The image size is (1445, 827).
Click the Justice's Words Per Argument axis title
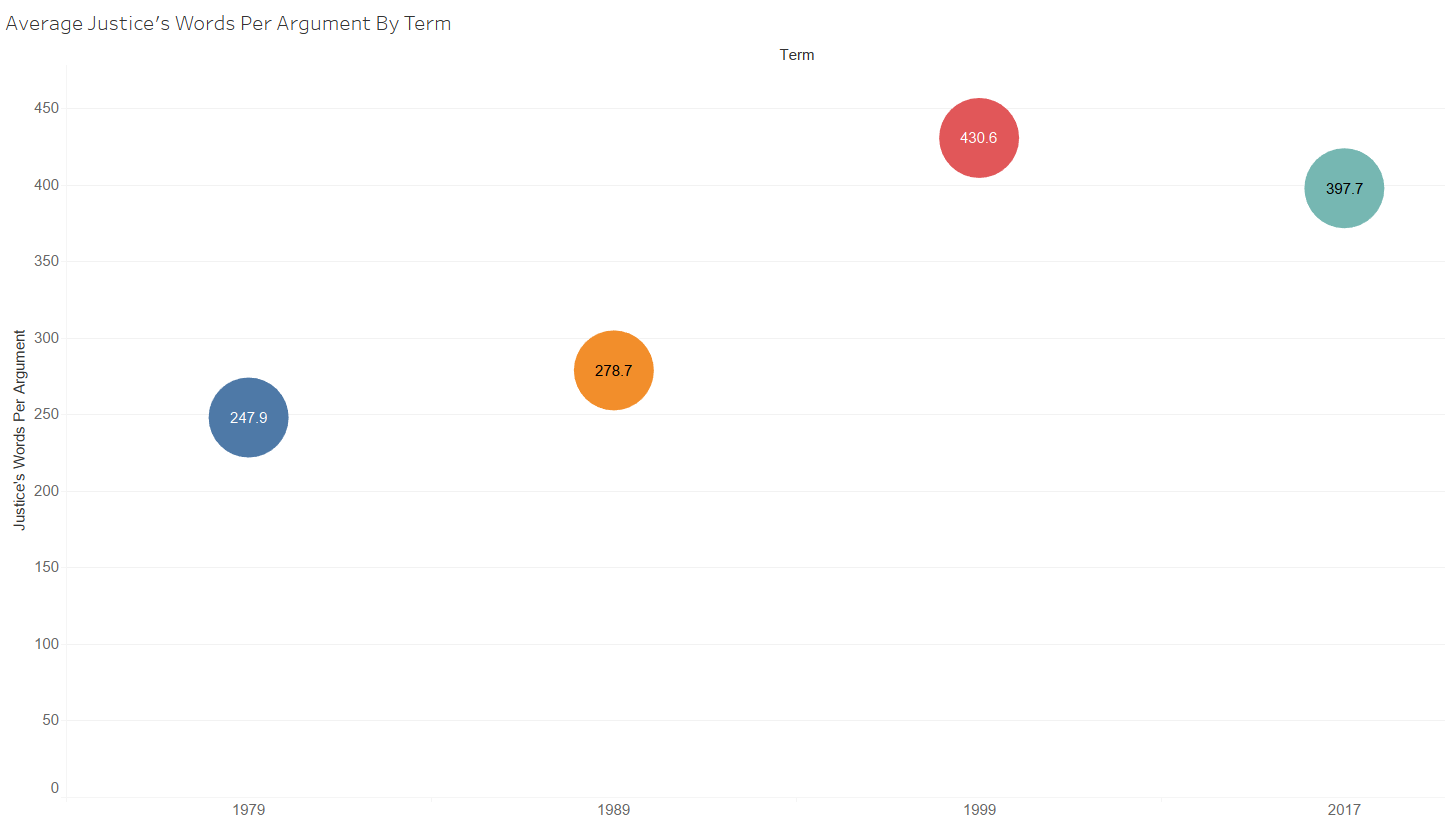tap(20, 429)
